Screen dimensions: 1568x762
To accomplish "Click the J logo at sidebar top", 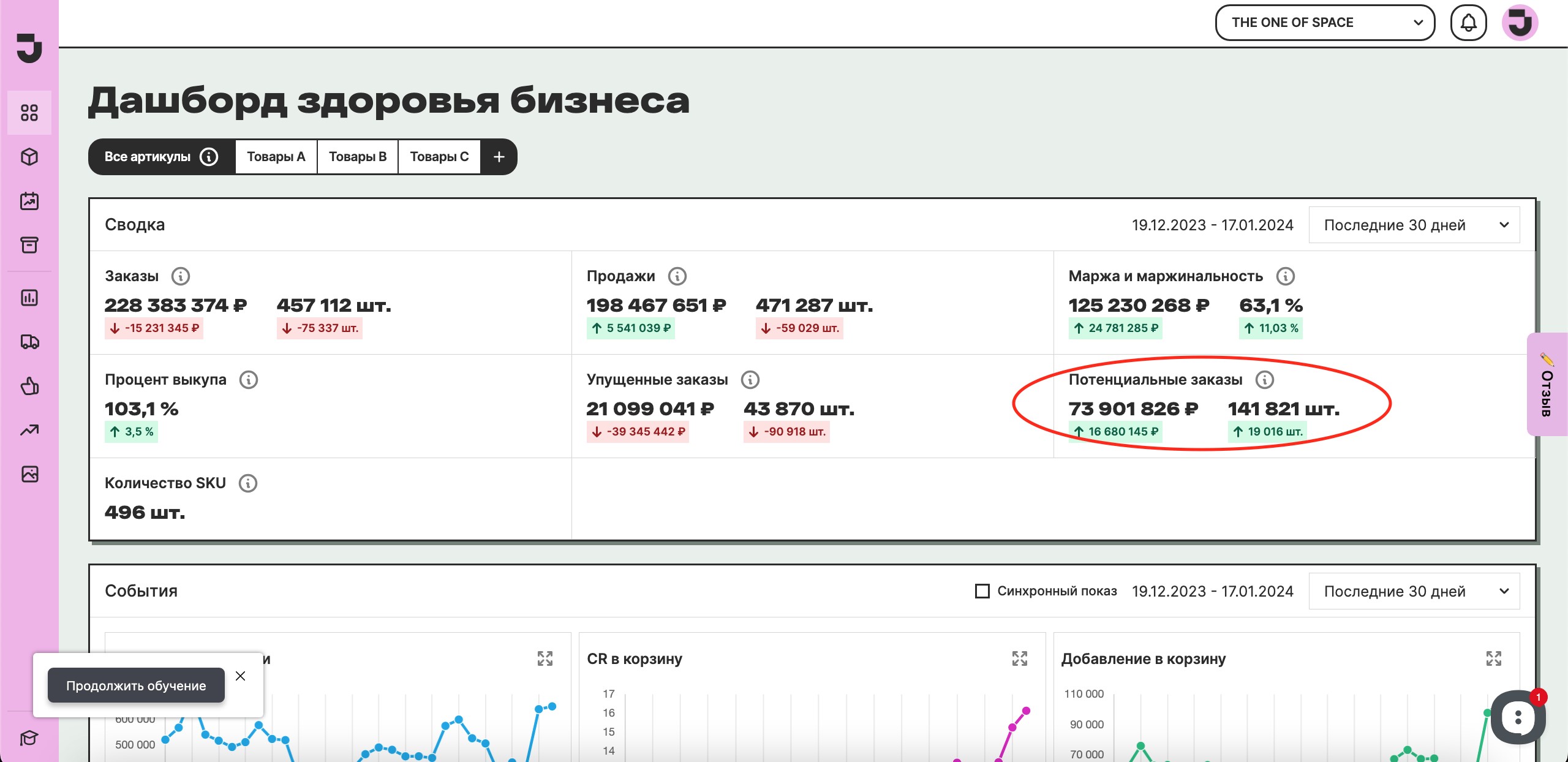I will point(29,48).
